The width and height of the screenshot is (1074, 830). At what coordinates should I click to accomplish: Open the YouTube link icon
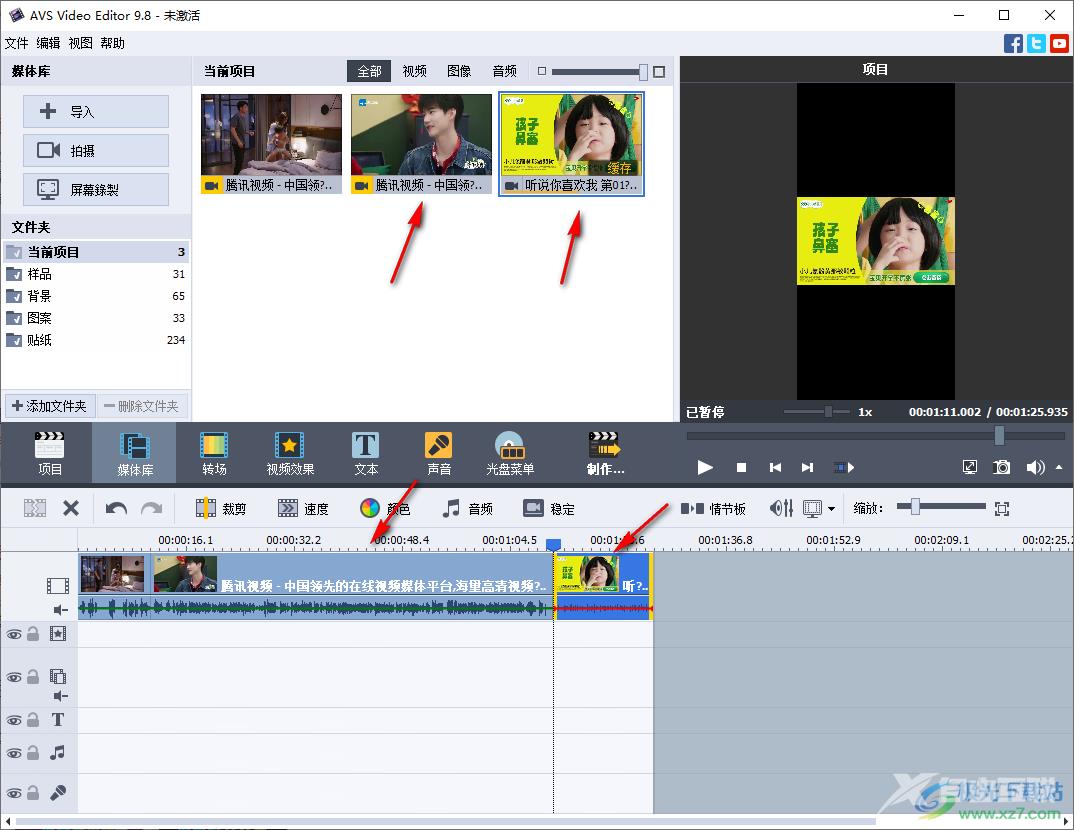1059,43
